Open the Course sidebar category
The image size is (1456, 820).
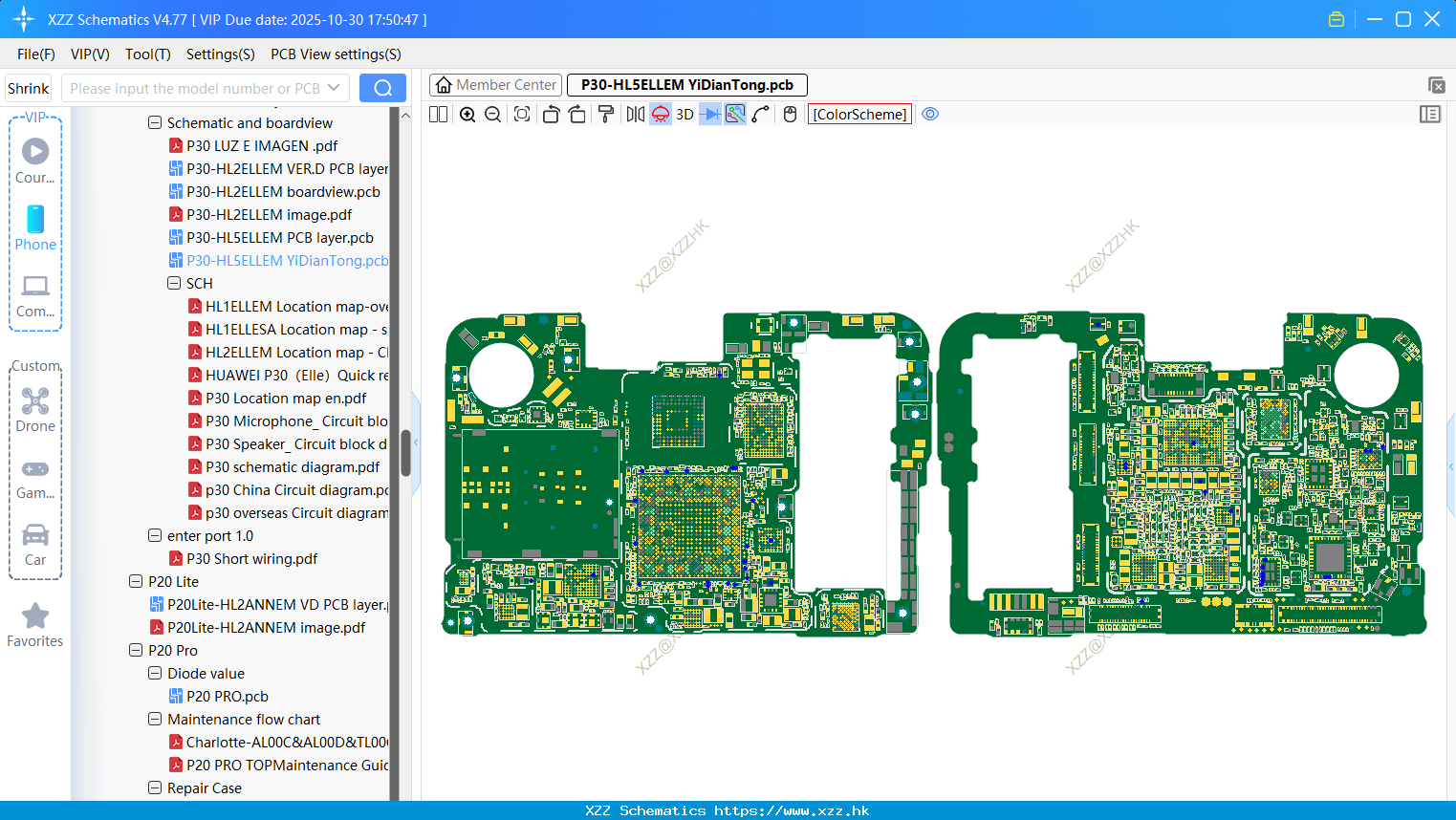35,161
